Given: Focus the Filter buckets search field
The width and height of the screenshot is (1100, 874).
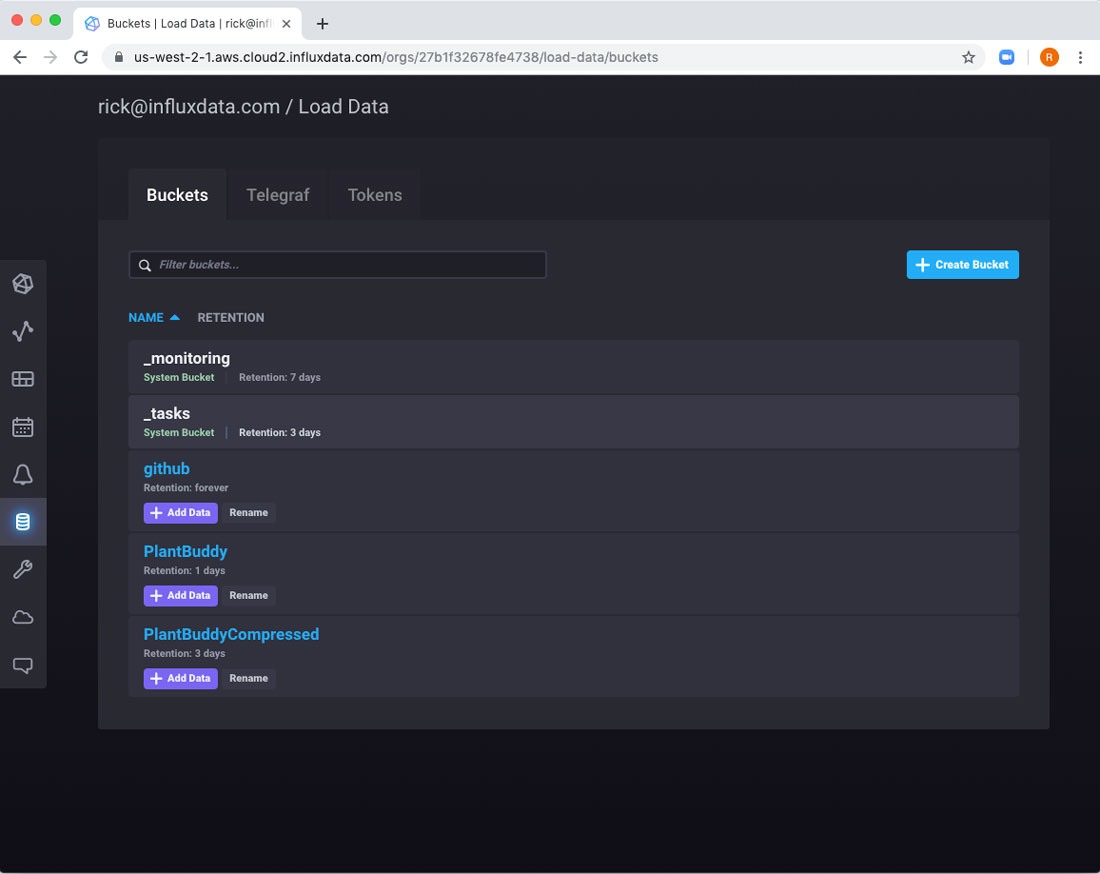Looking at the screenshot, I should (x=338, y=265).
